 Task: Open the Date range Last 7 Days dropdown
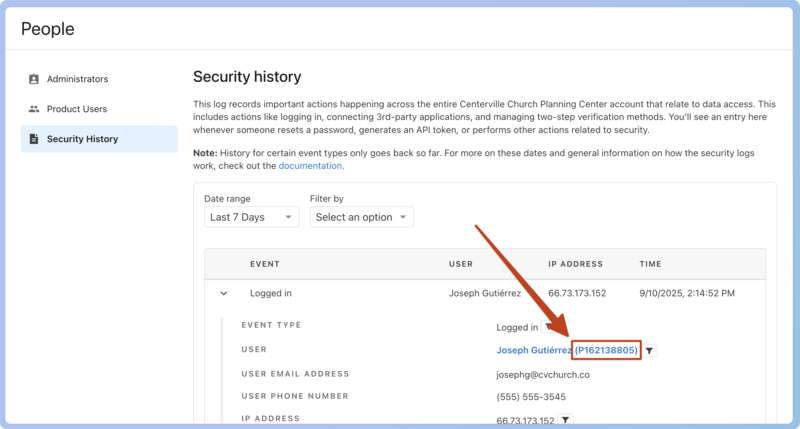[x=252, y=217]
